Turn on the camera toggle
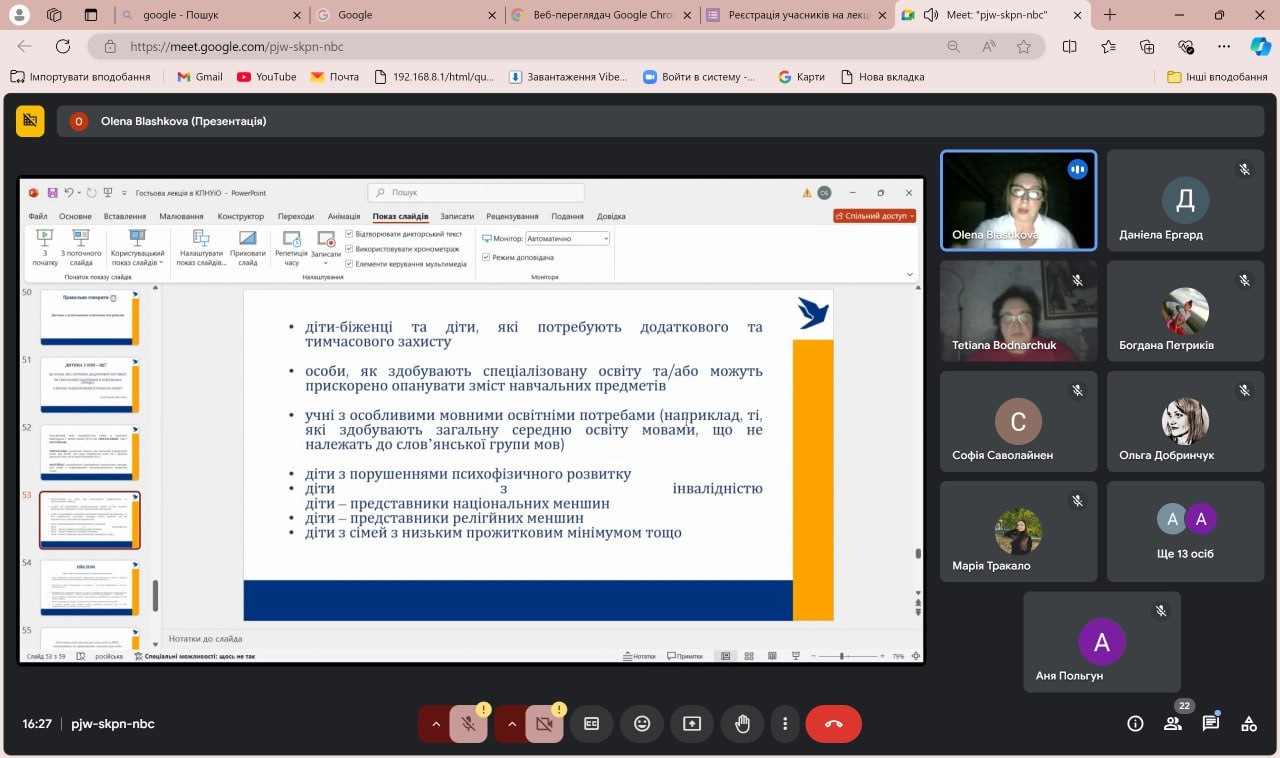Image resolution: width=1280 pixels, height=758 pixels. click(544, 724)
